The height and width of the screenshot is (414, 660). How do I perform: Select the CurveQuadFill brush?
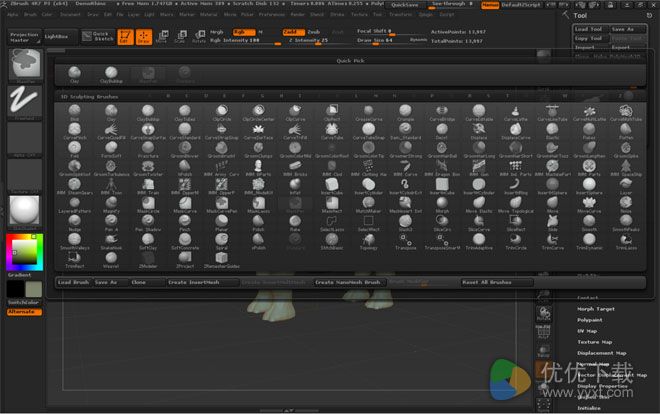click(111, 131)
